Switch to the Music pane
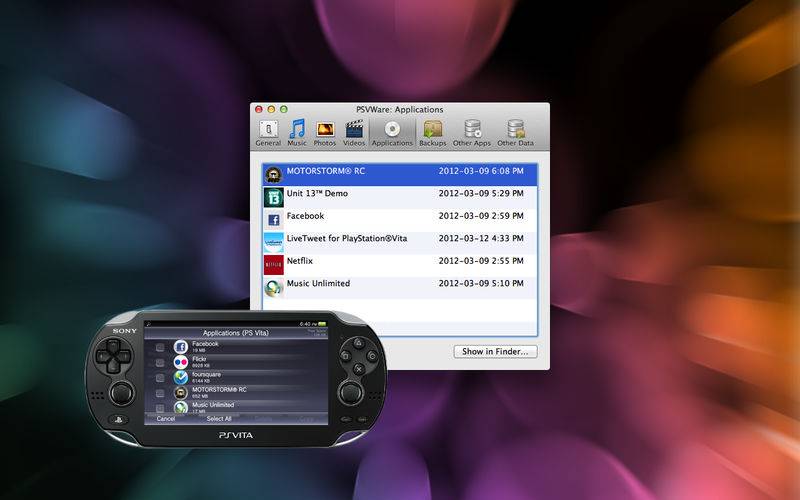Viewport: 800px width, 500px height. tap(297, 134)
